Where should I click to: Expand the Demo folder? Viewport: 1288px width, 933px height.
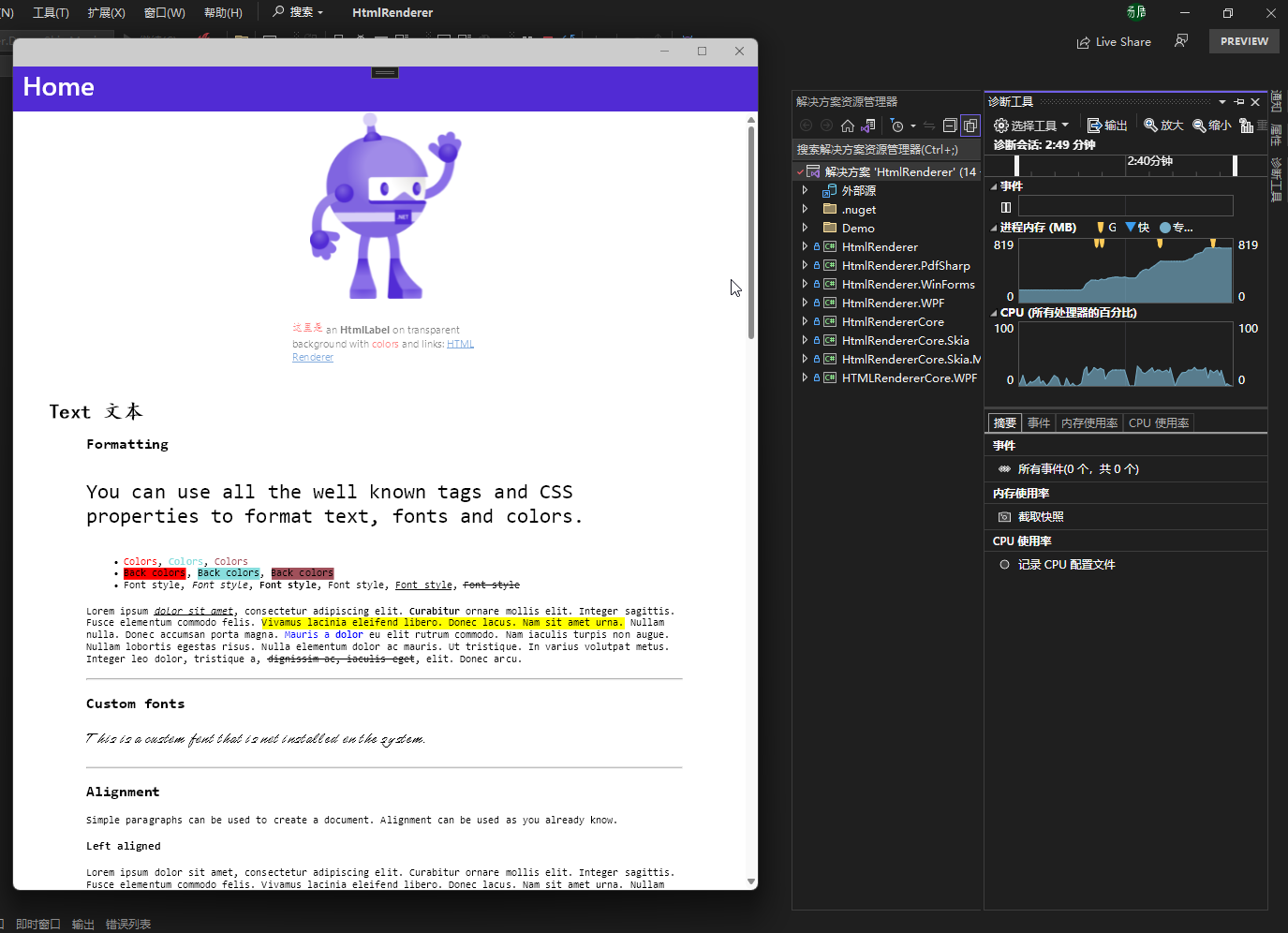click(x=805, y=228)
